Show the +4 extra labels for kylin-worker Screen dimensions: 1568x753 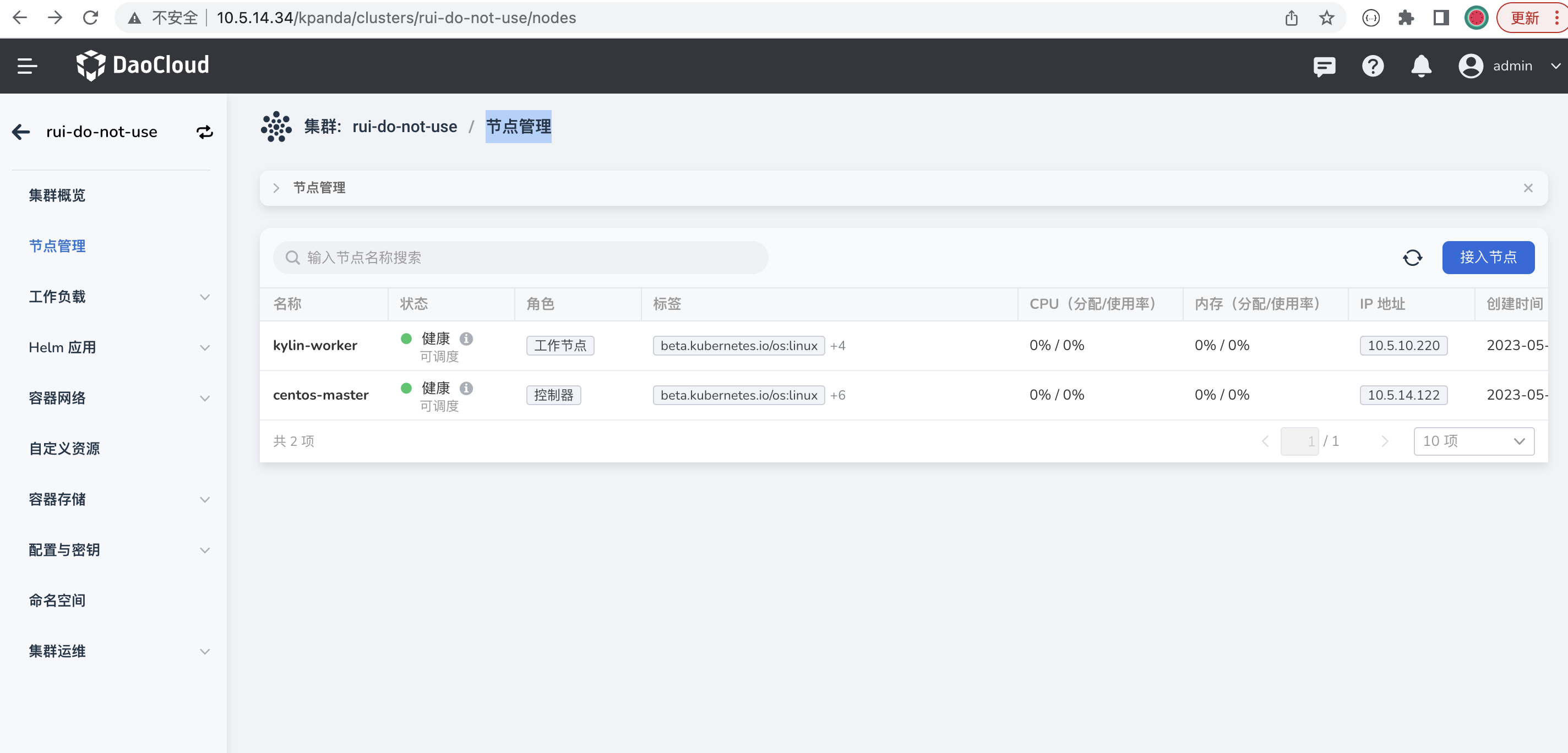[837, 345]
